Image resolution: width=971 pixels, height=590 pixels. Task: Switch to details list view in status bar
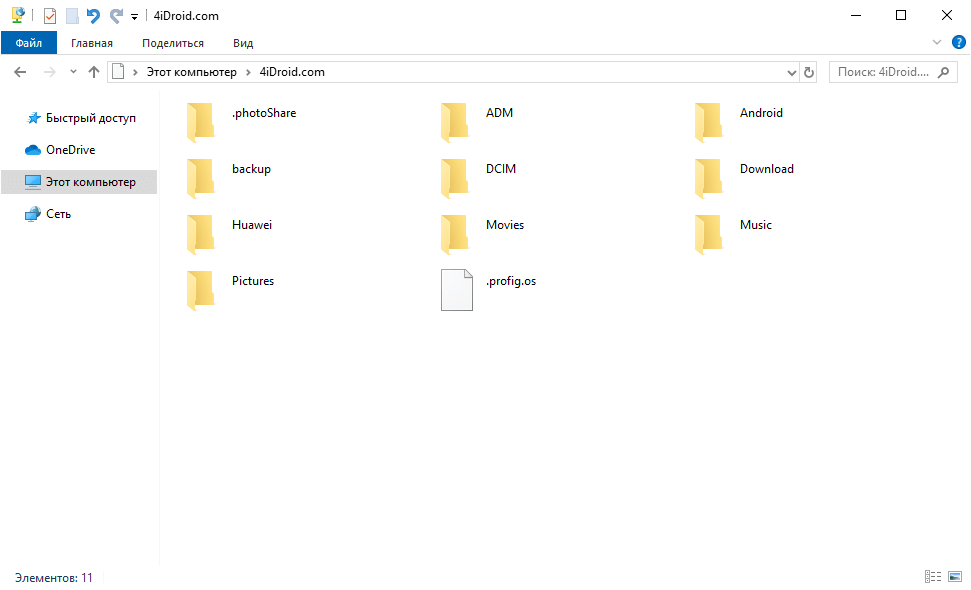(933, 577)
